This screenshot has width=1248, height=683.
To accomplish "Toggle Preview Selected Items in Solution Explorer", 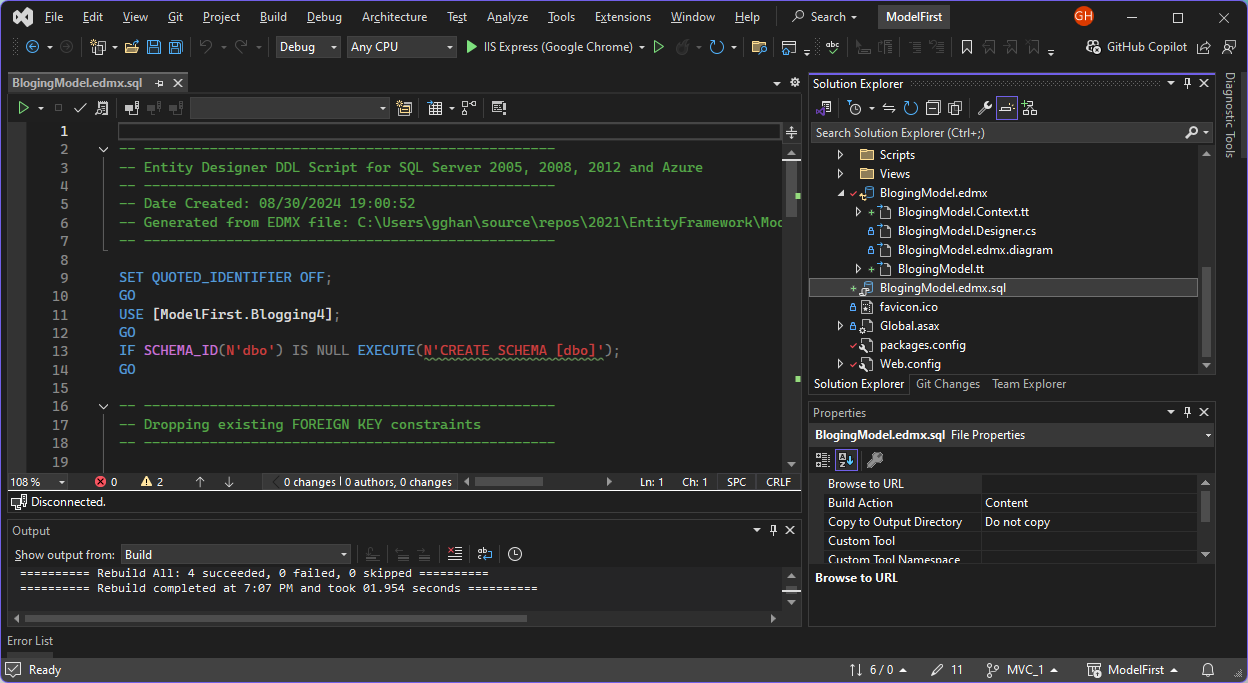I will click(1007, 108).
